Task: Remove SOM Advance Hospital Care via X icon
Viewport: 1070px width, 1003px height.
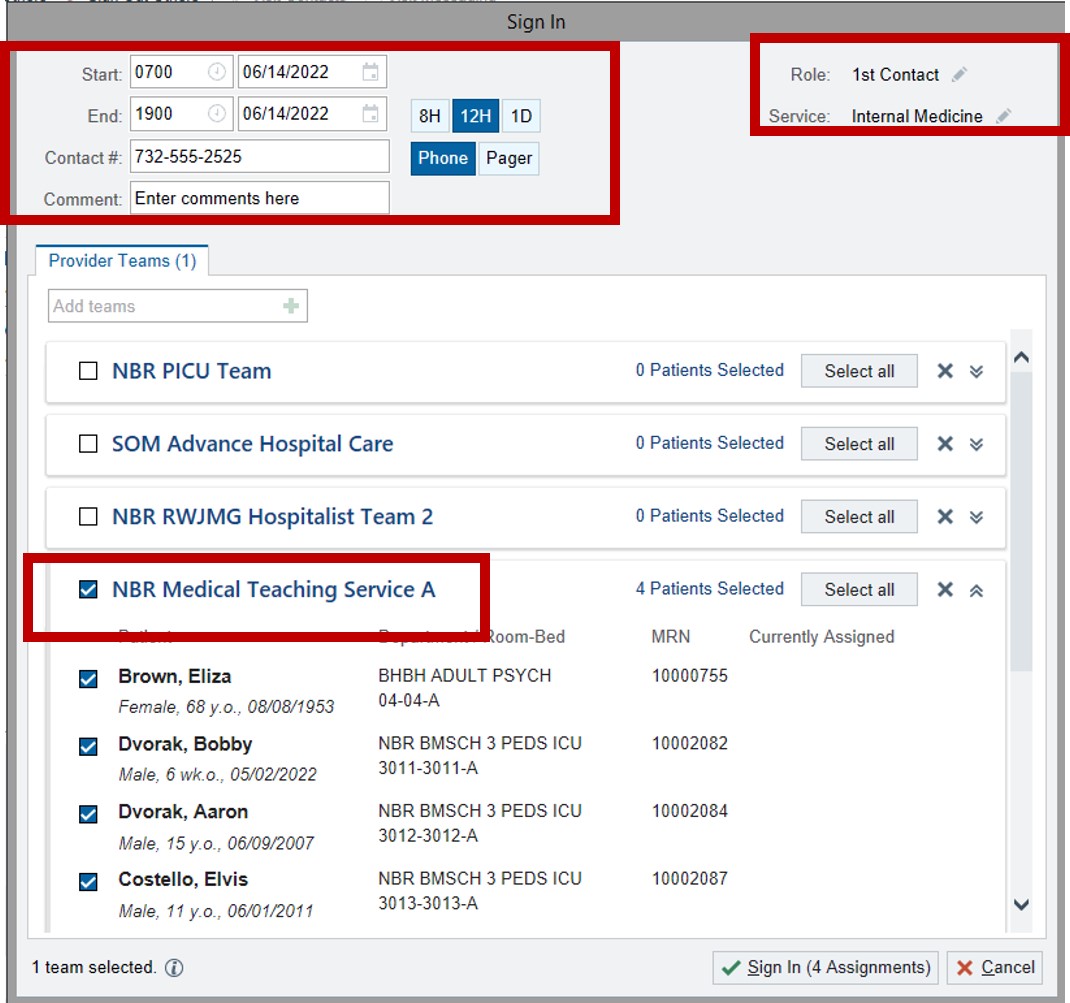Action: click(x=944, y=443)
